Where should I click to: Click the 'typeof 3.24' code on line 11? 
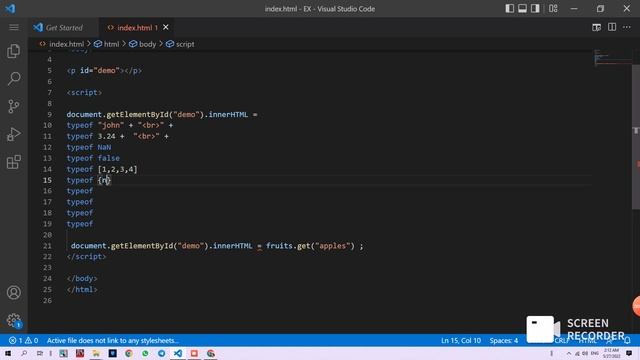[x=91, y=136]
